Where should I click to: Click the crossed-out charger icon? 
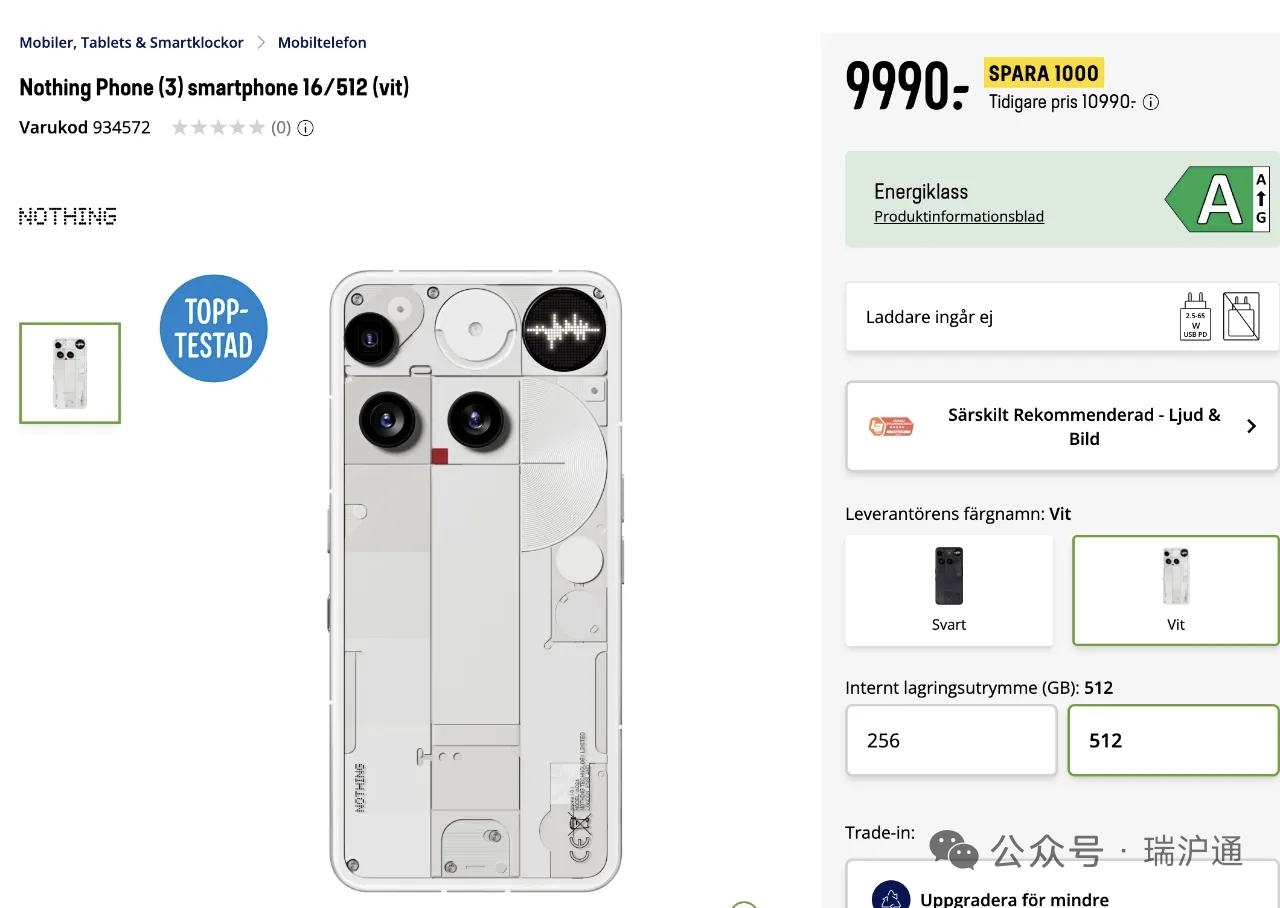(x=1241, y=317)
